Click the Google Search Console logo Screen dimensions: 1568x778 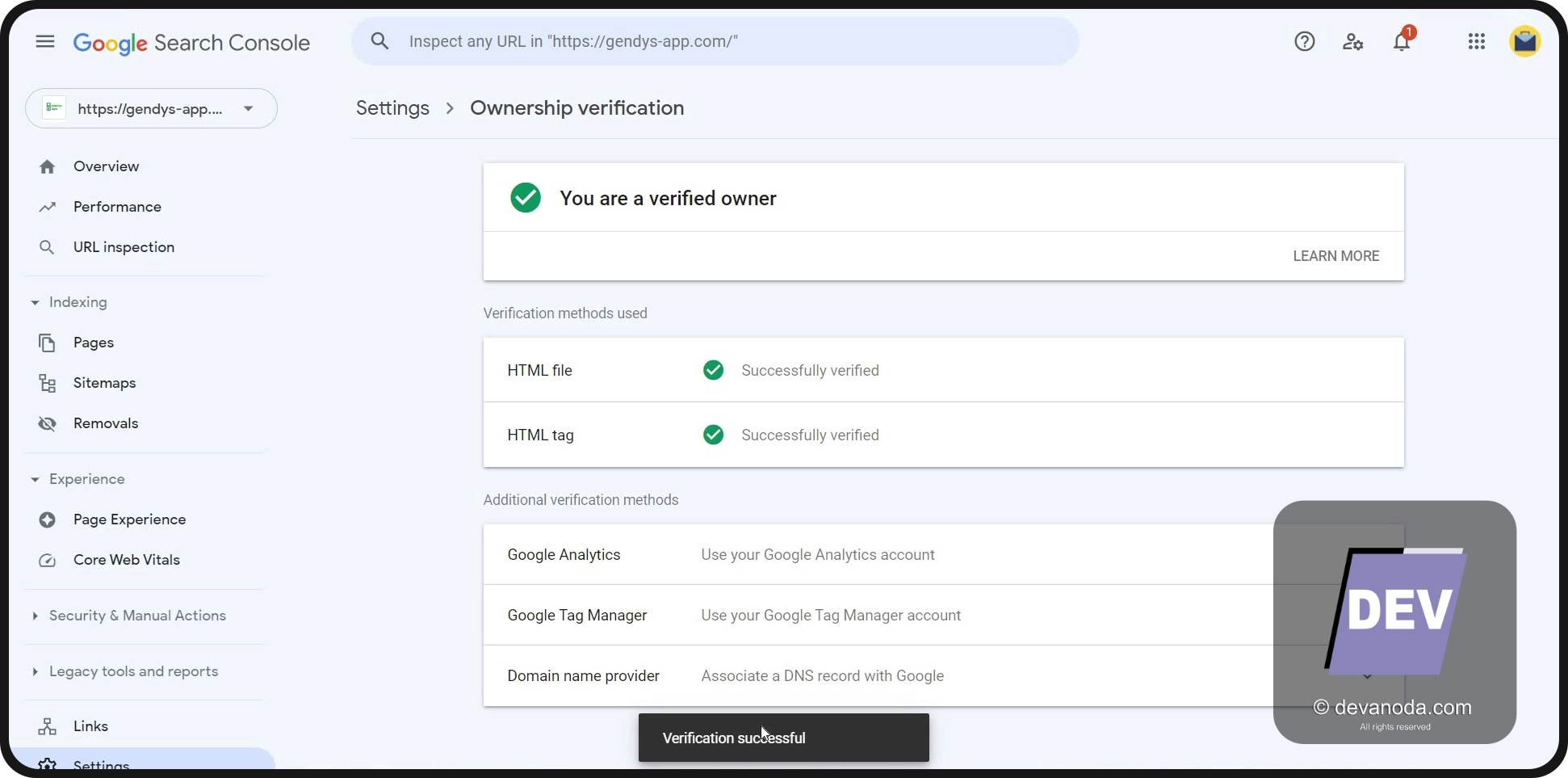coord(191,43)
